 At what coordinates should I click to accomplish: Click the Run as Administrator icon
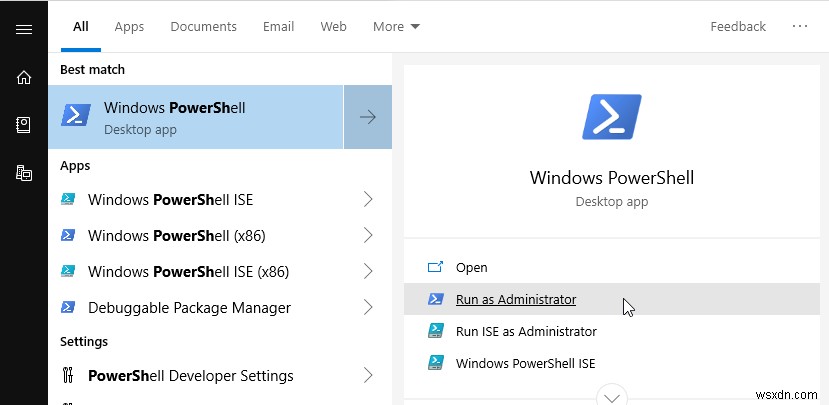[x=435, y=299]
